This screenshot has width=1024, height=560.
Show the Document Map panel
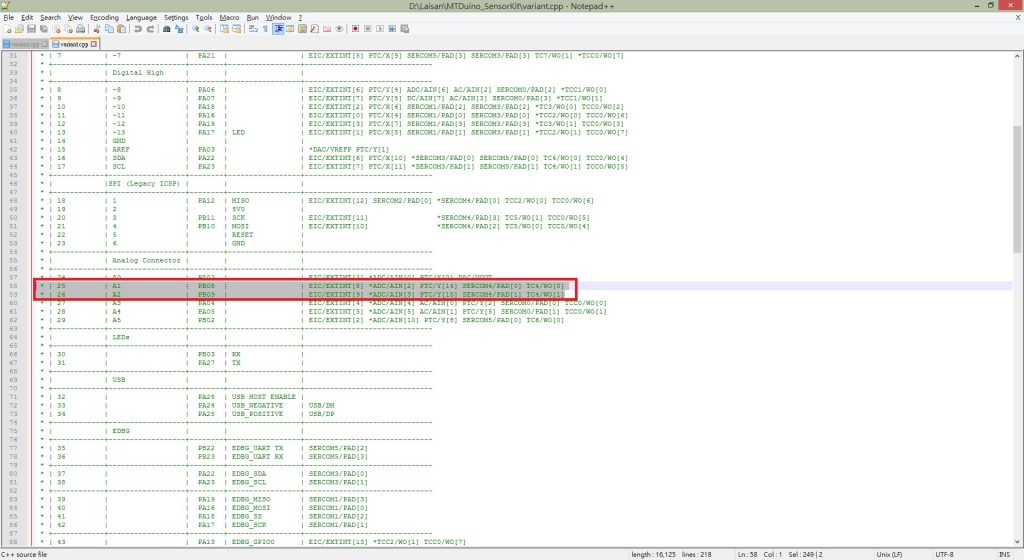[302, 29]
